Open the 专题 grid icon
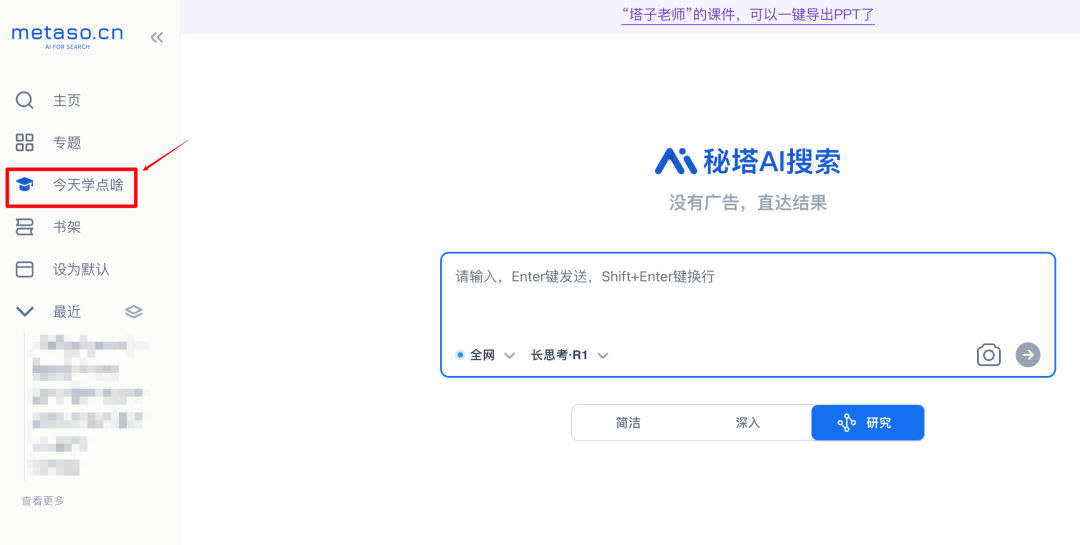Image resolution: width=1080 pixels, height=545 pixels. 25,143
